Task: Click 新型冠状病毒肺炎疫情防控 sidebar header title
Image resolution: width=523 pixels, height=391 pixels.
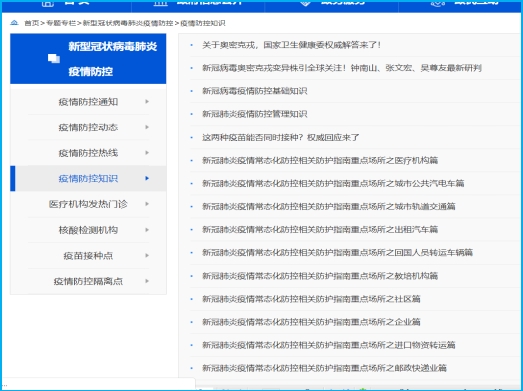Action: [113, 59]
